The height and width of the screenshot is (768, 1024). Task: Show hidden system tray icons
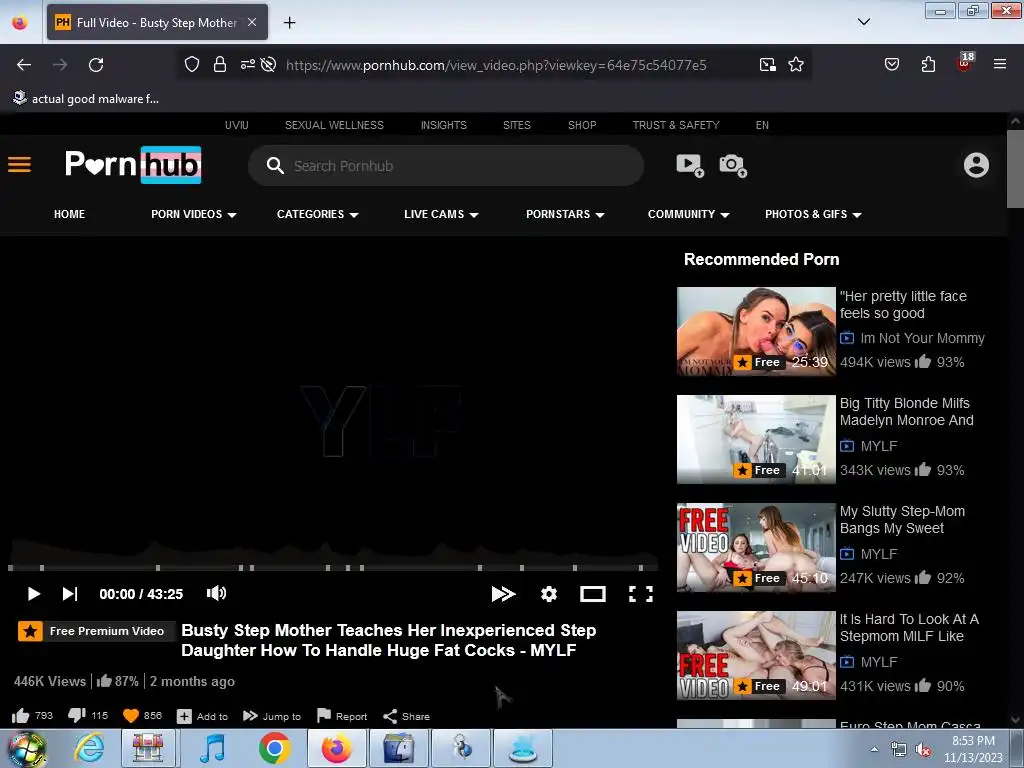874,750
